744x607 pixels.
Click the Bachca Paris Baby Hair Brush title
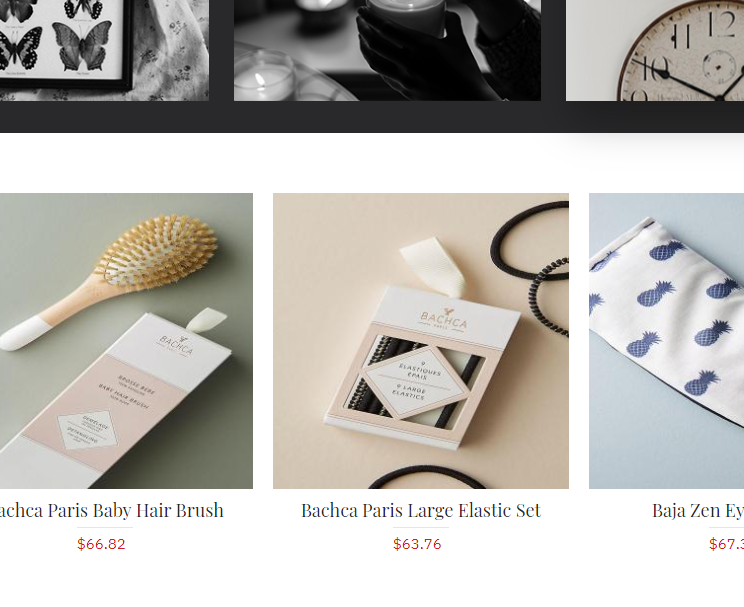[110, 511]
